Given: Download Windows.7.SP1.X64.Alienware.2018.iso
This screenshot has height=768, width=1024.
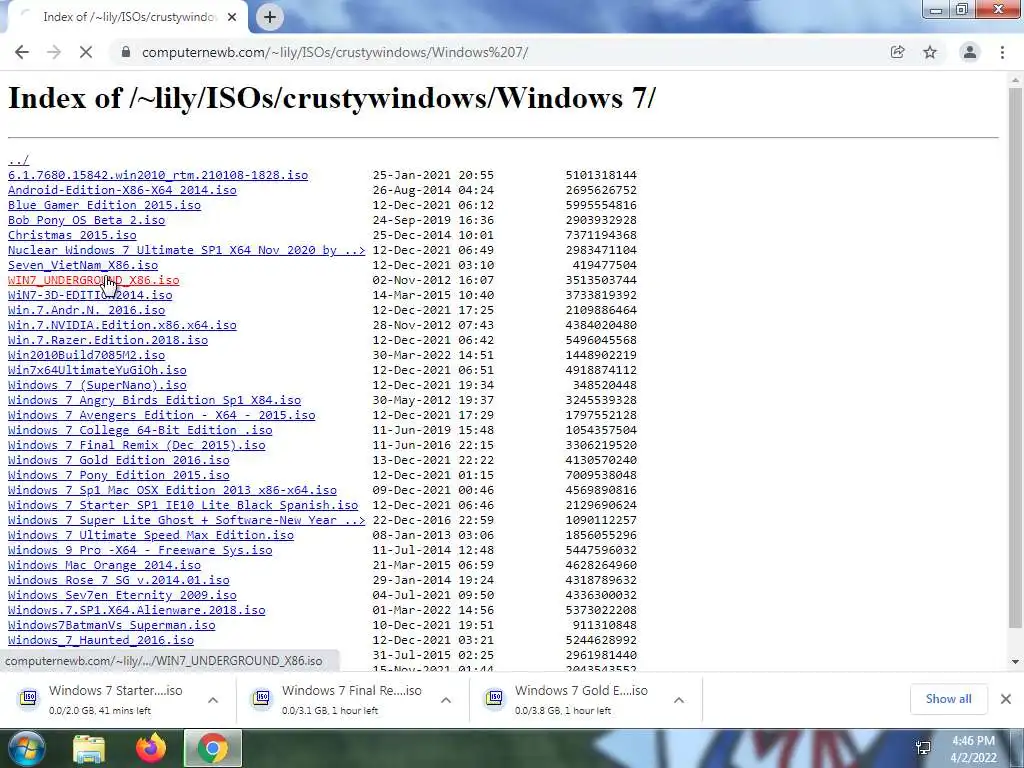Looking at the screenshot, I should coord(136,611).
